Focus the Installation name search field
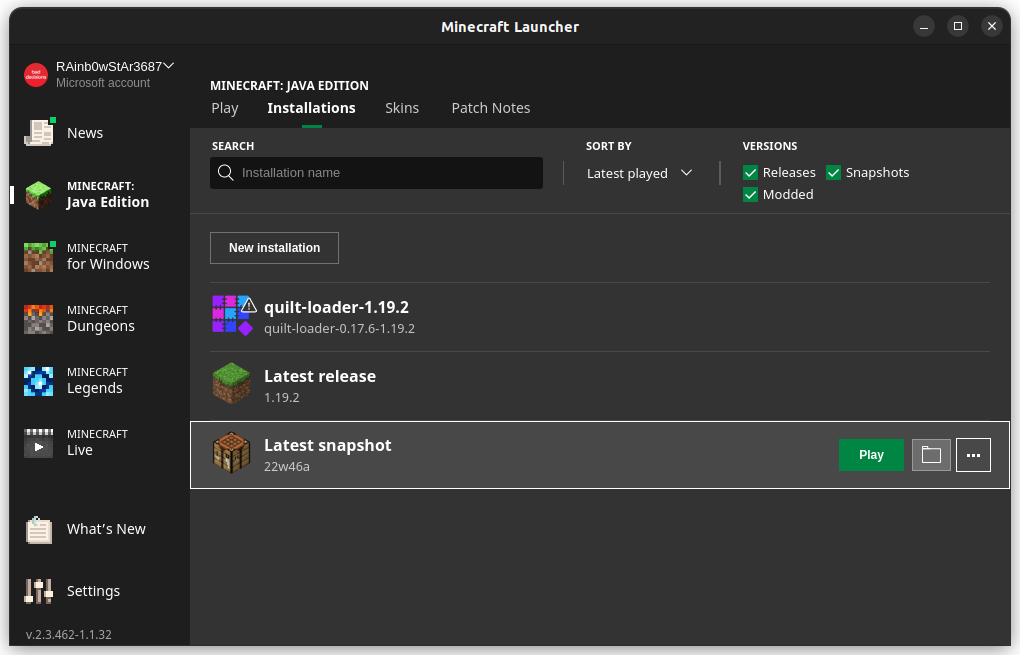The height and width of the screenshot is (655, 1020). click(385, 173)
